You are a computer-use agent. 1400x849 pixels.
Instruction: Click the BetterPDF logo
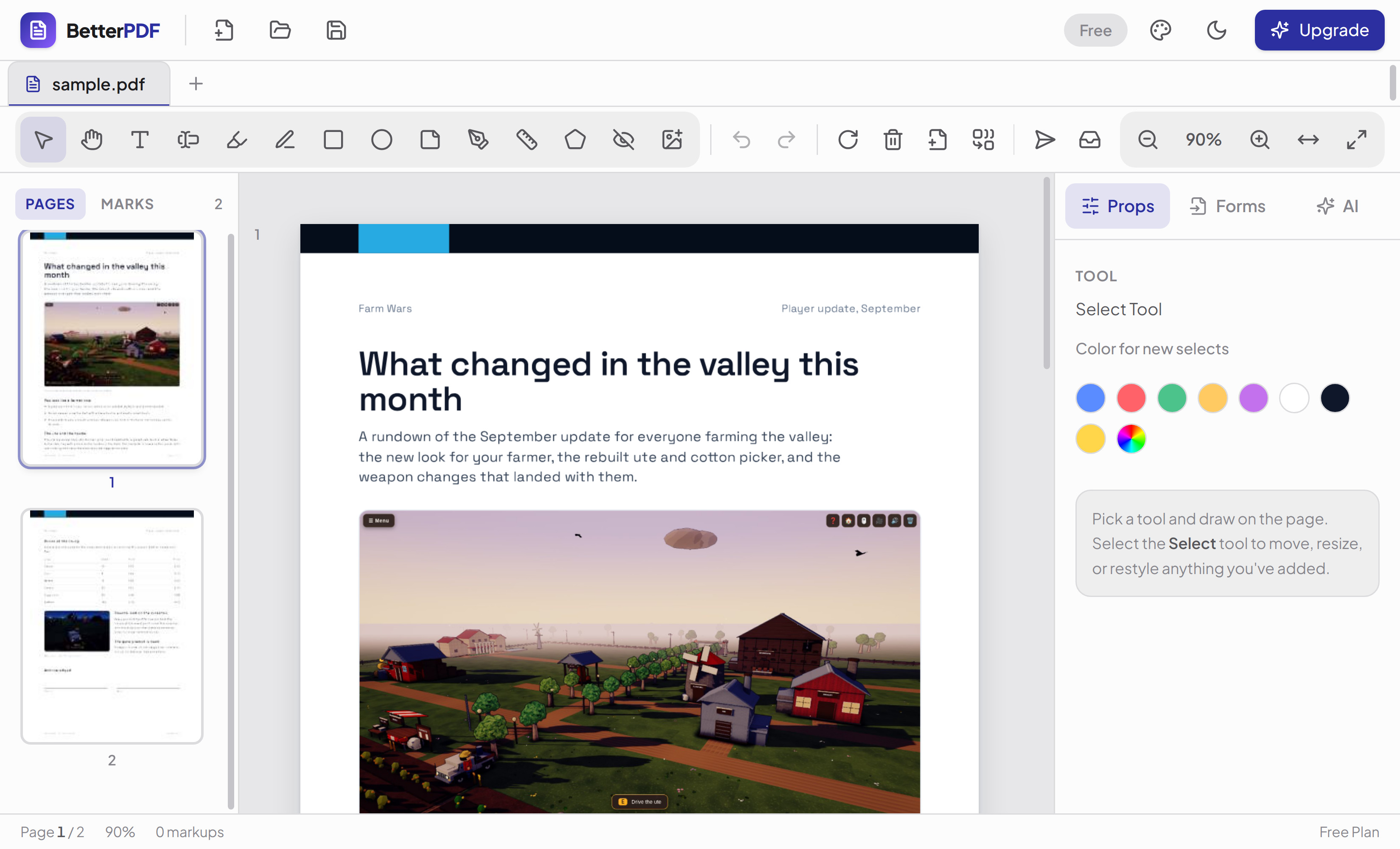pyautogui.click(x=90, y=30)
